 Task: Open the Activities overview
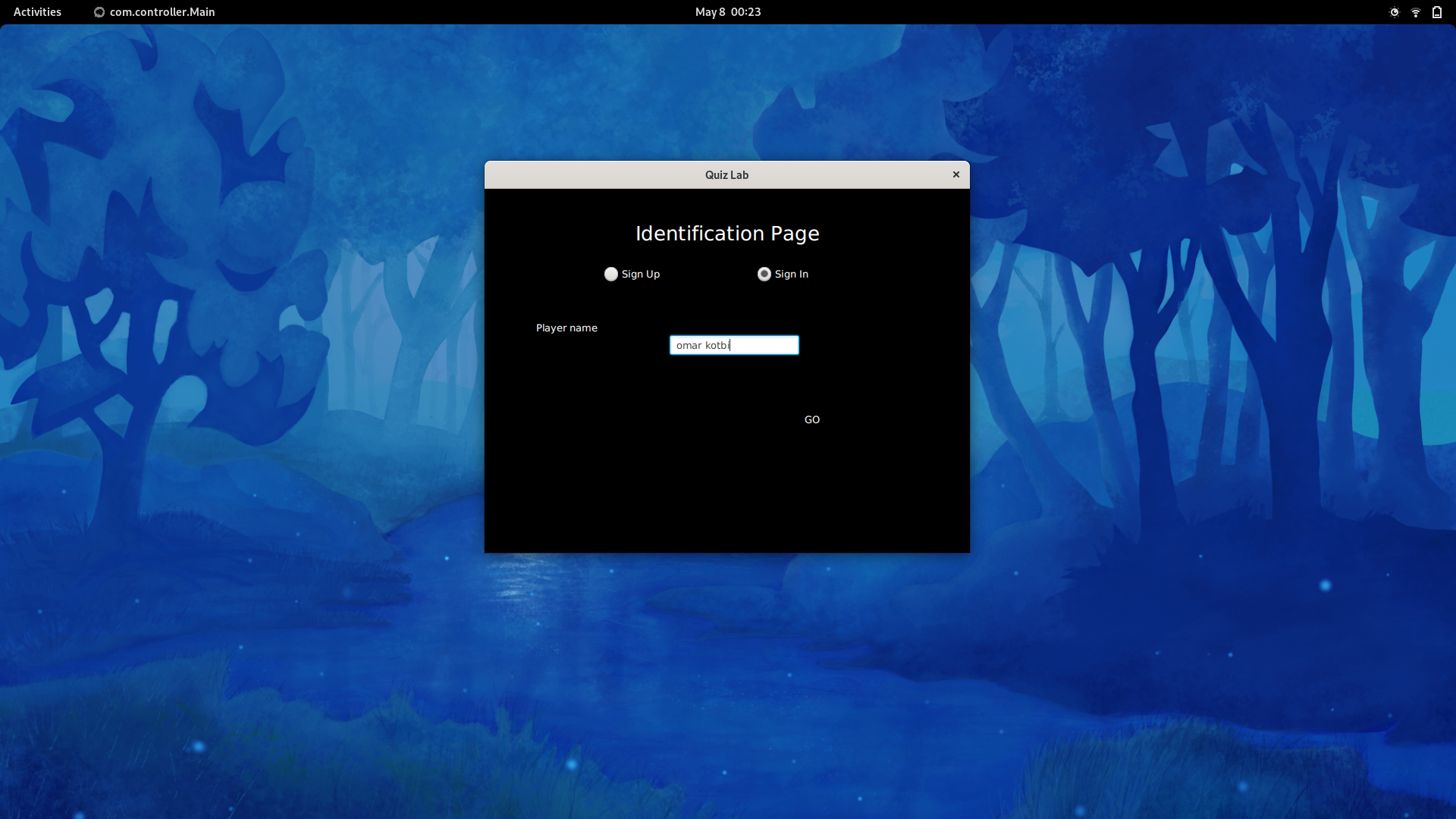coord(37,11)
